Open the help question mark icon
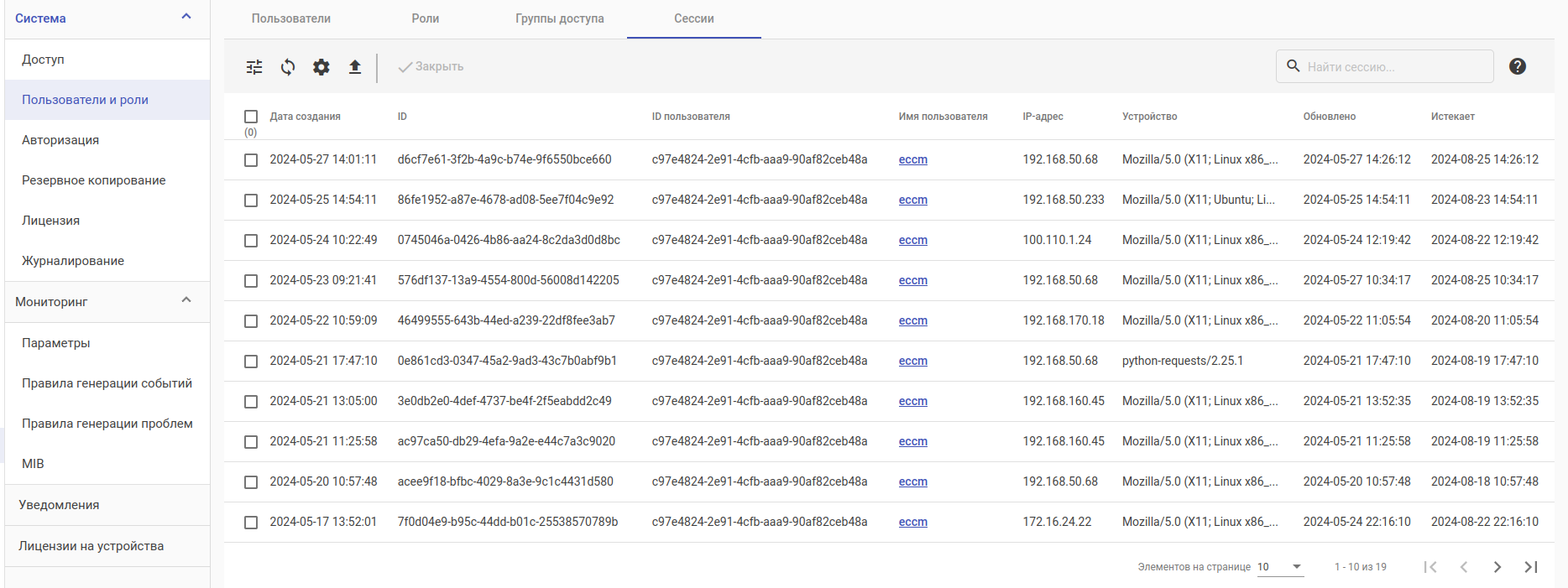Viewport: 1568px width, 588px height. coord(1517,66)
